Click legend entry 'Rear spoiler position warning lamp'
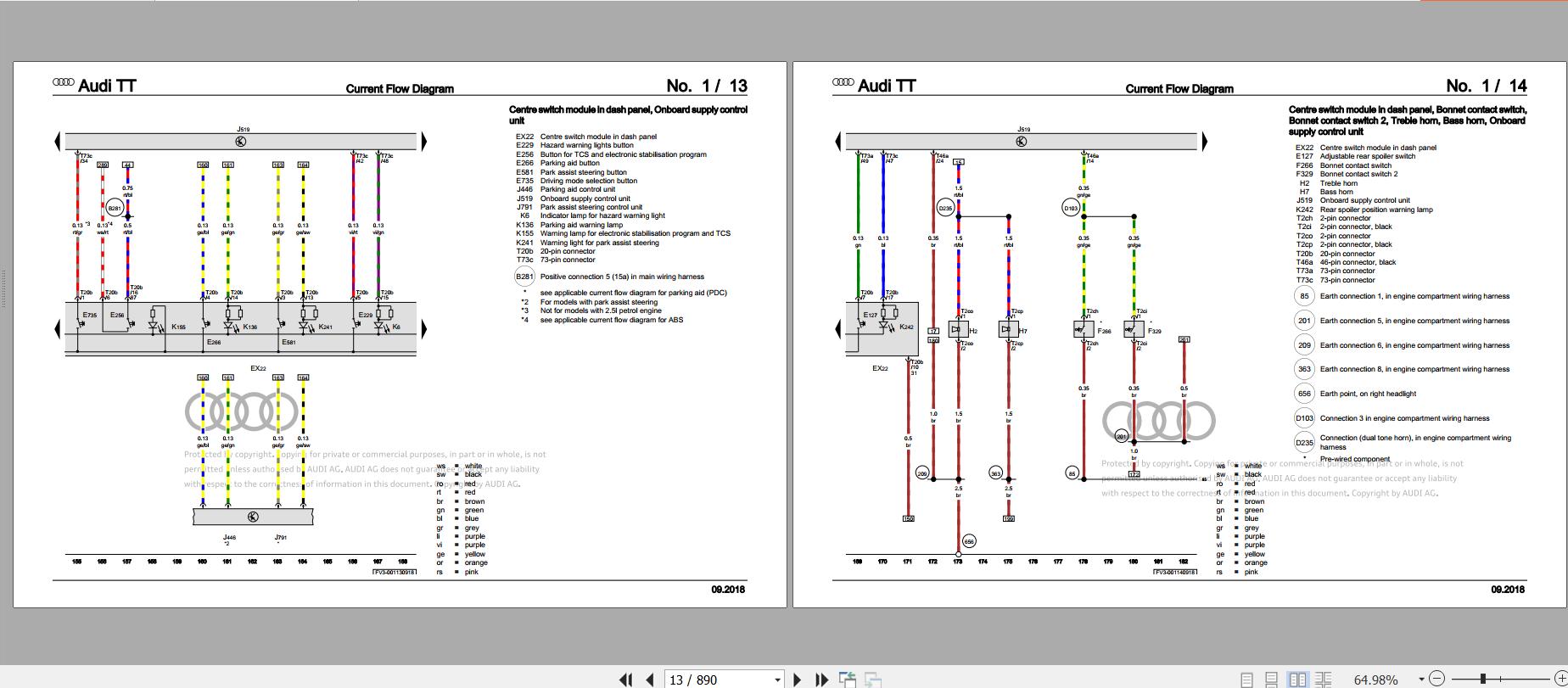The height and width of the screenshot is (688, 1568). [x=1376, y=210]
